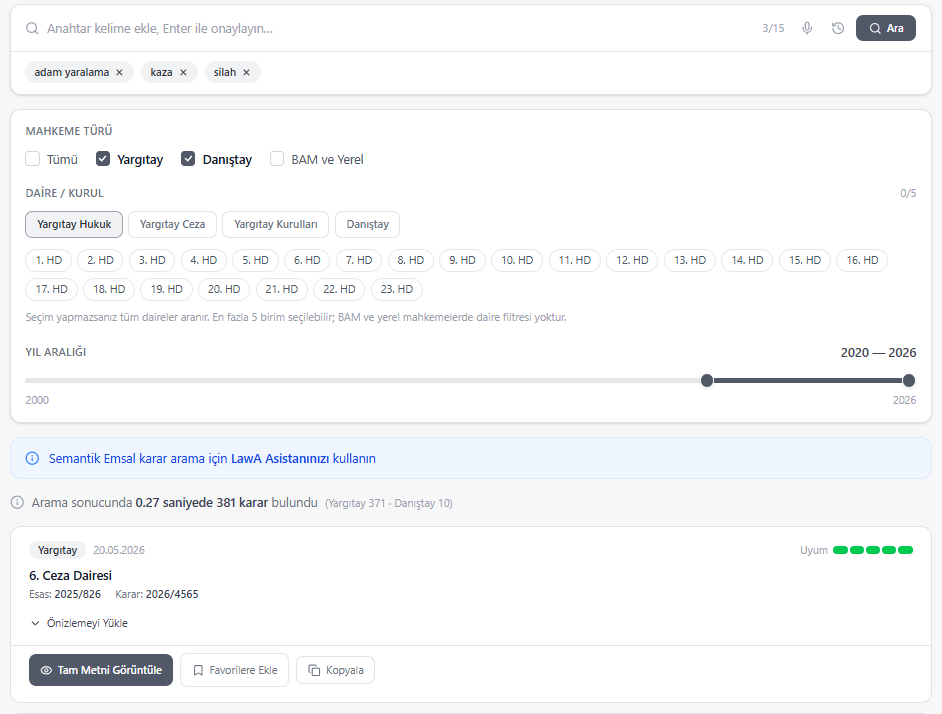Click the info icon beside search result count
Screen dimensions: 942x714
pyautogui.click(x=17, y=502)
